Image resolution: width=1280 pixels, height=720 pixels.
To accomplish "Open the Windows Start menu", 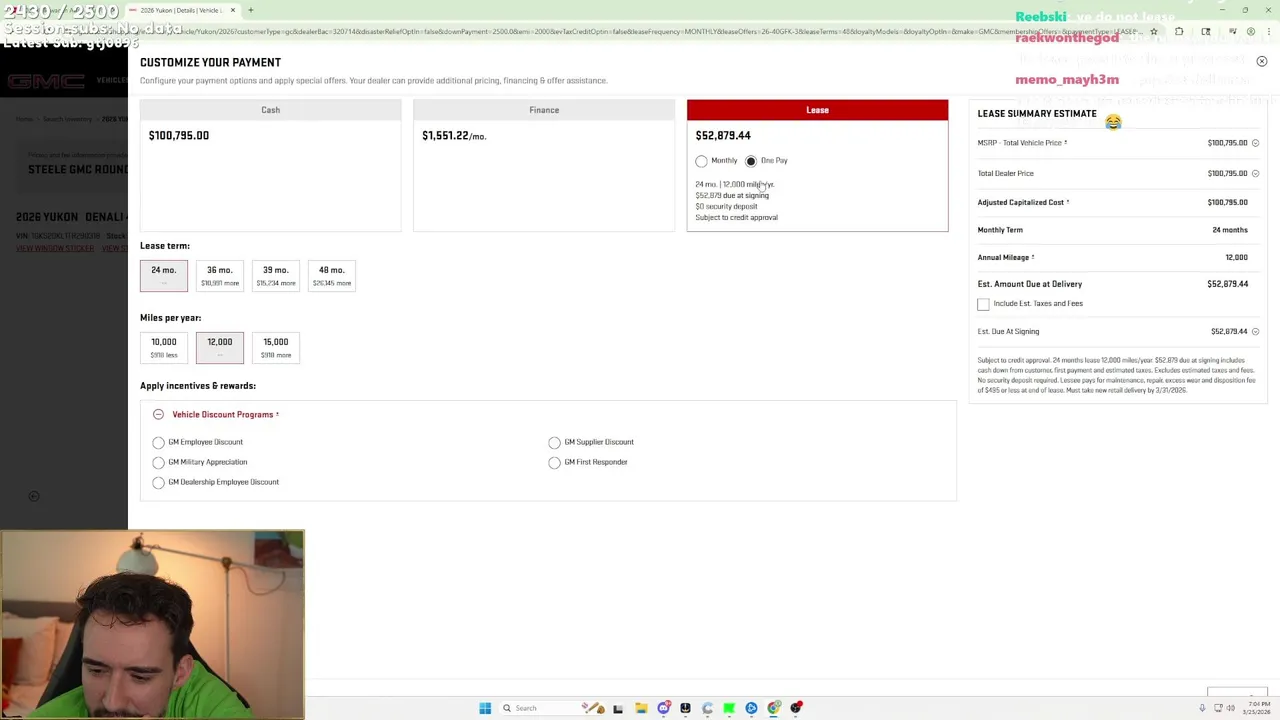I will [x=485, y=708].
